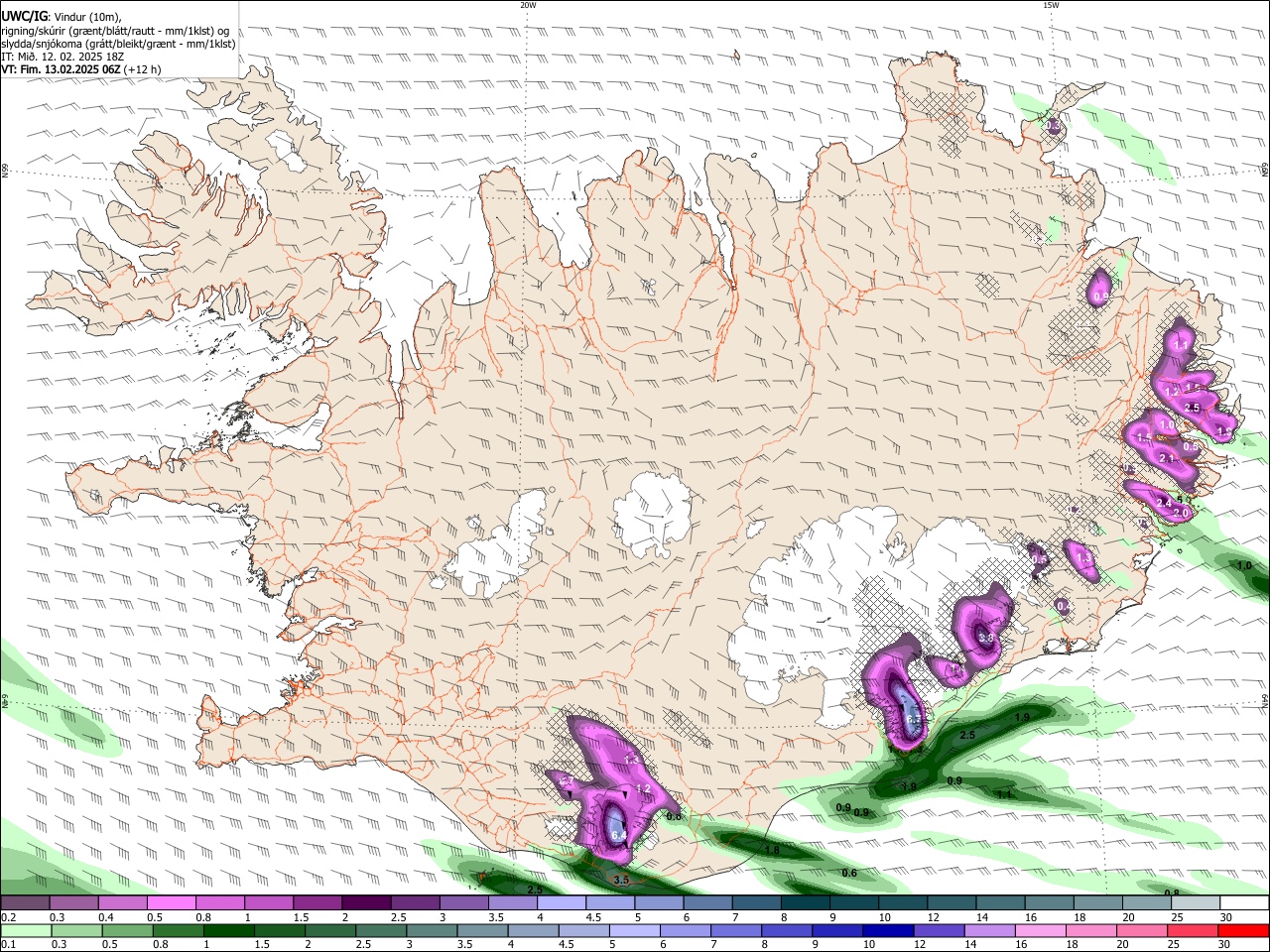Viewport: 1270px width, 952px height.
Task: Click the white Hofsjökull glacier in central Iceland
Action: (652, 514)
